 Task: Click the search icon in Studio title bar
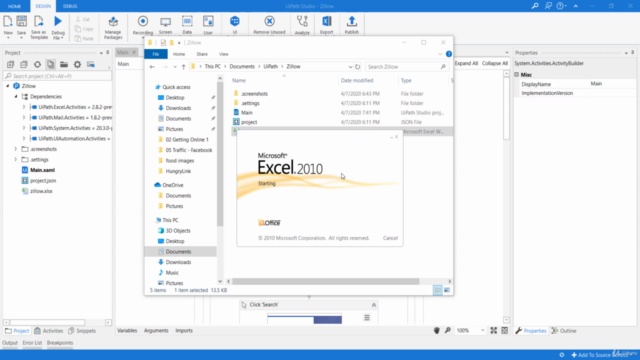[x=535, y=6]
